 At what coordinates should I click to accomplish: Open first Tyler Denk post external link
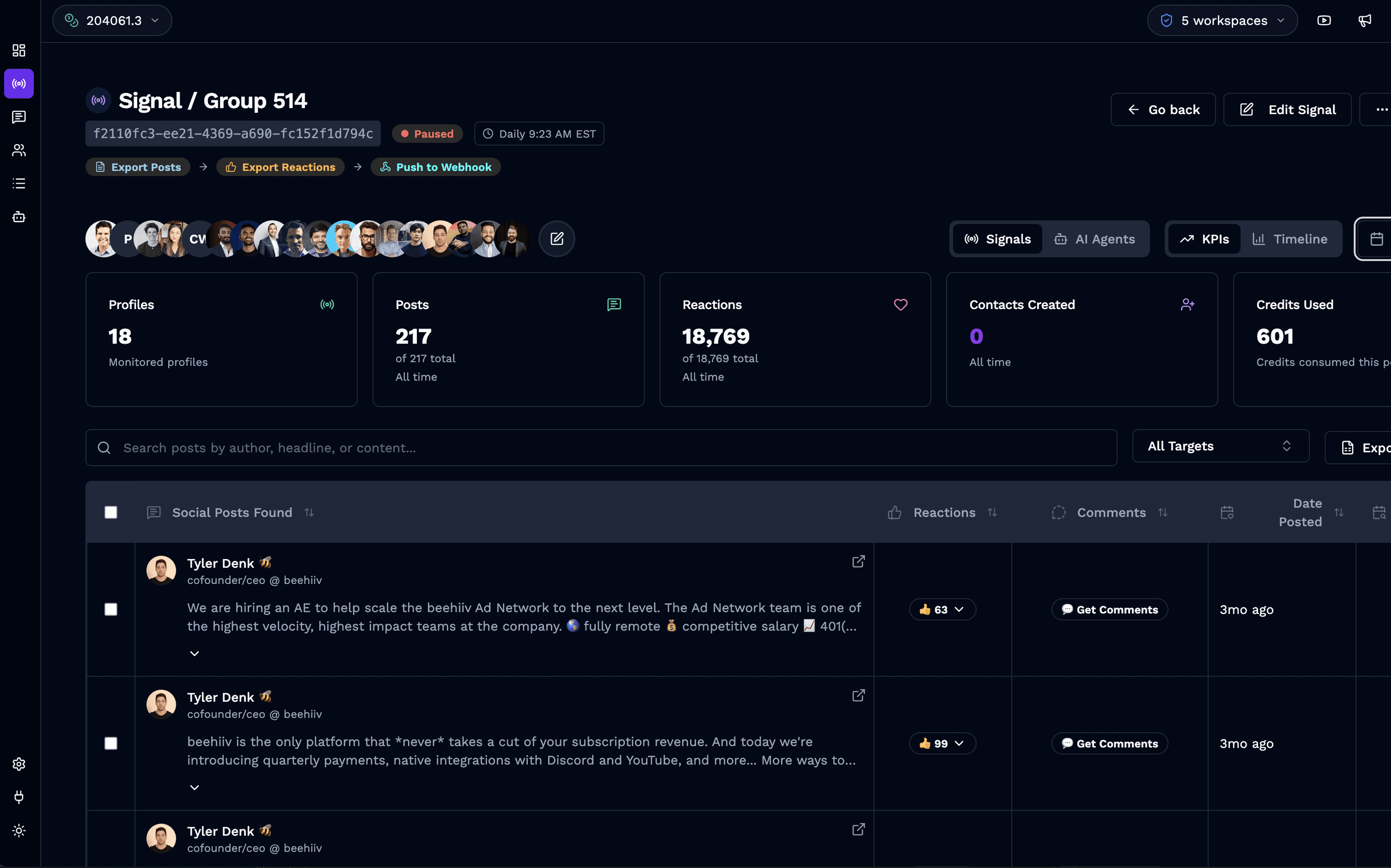coord(858,561)
